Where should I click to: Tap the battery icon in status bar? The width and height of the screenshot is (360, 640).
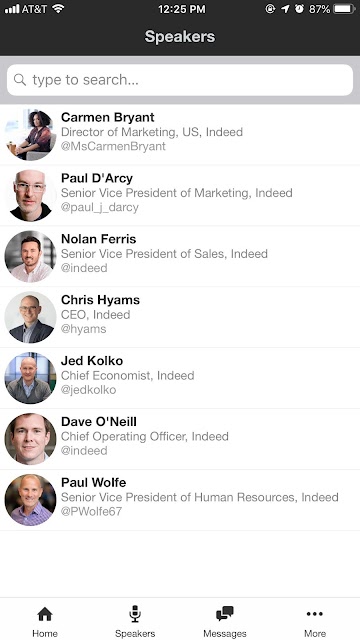[x=344, y=9]
